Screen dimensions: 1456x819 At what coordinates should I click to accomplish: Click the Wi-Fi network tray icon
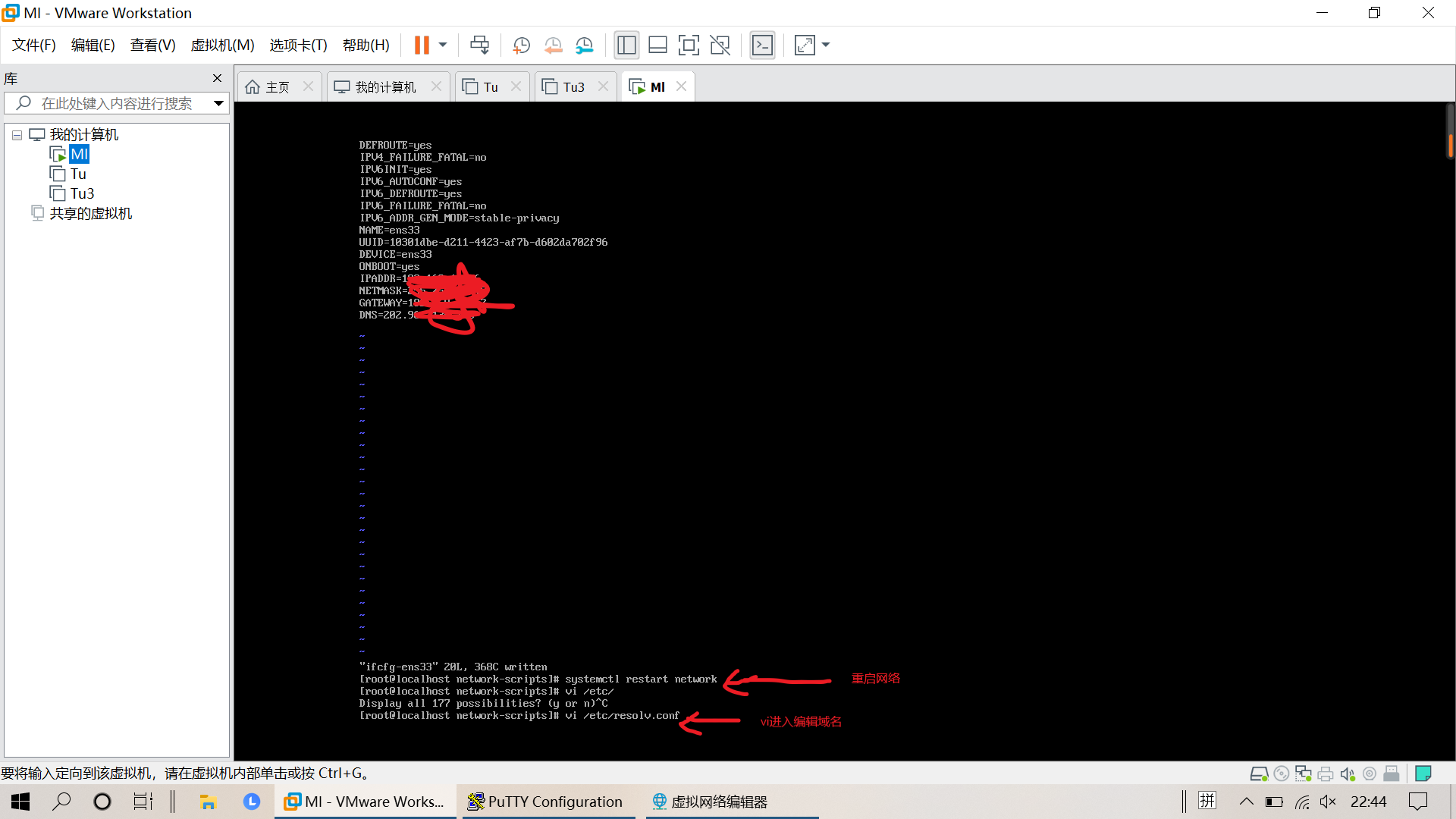click(1302, 802)
